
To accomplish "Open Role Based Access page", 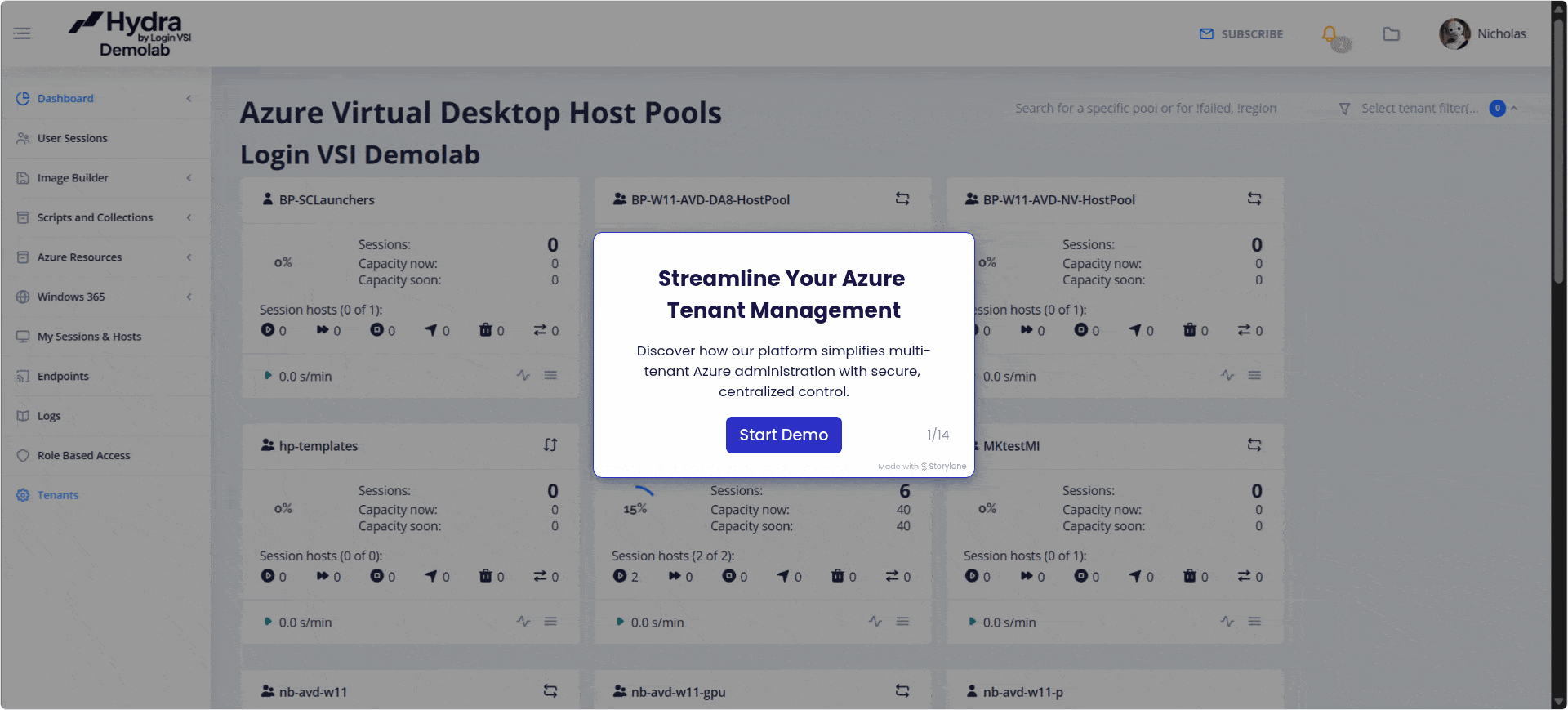I will click(83, 455).
